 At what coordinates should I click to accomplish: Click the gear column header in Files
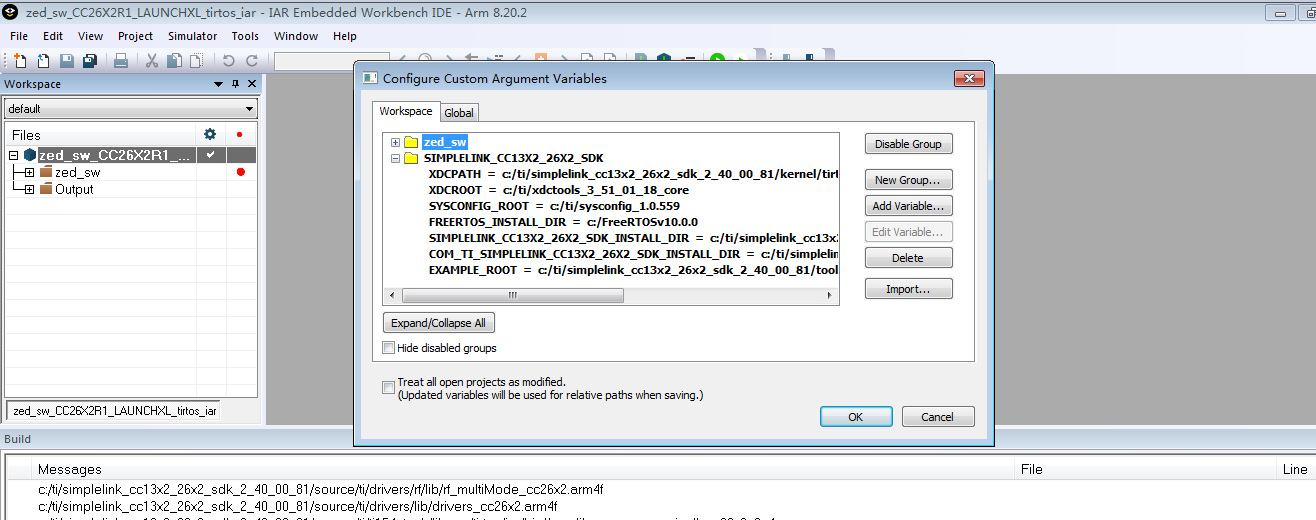tap(210, 134)
